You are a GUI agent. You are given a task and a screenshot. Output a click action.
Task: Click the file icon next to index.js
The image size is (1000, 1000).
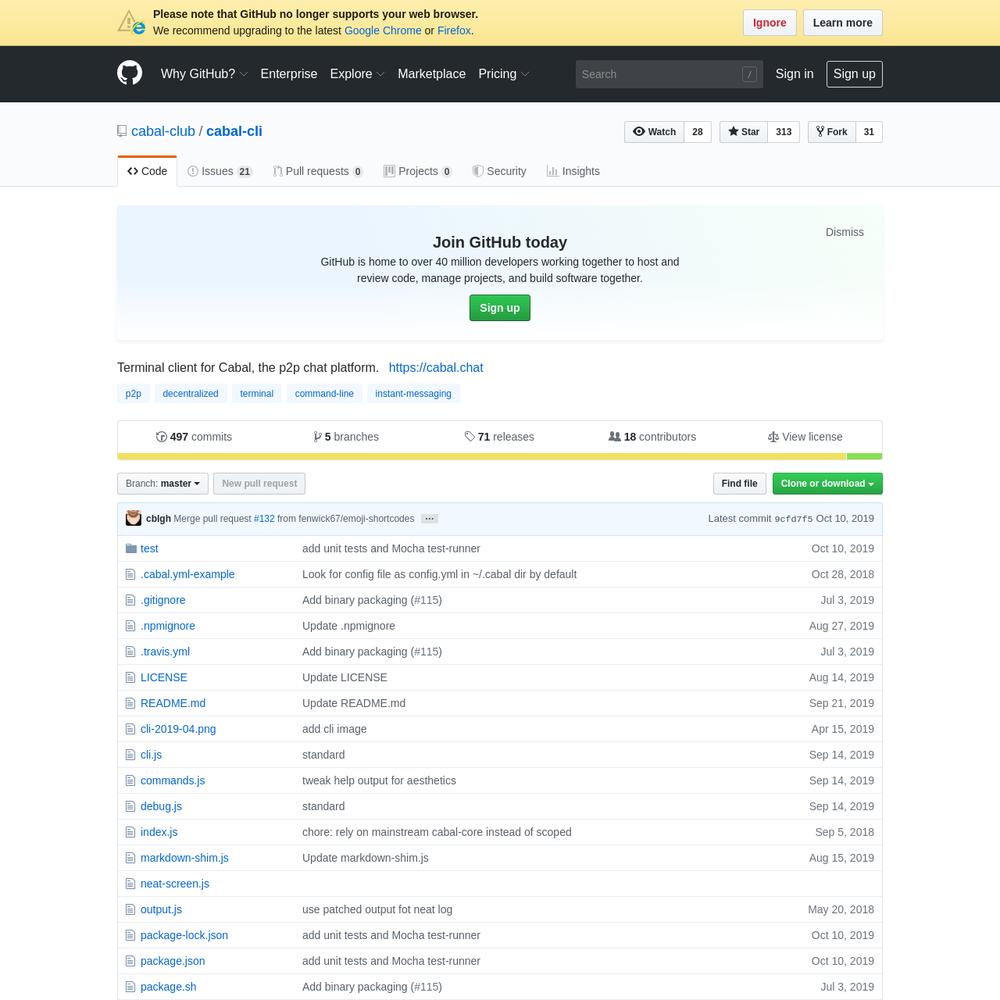(x=131, y=832)
